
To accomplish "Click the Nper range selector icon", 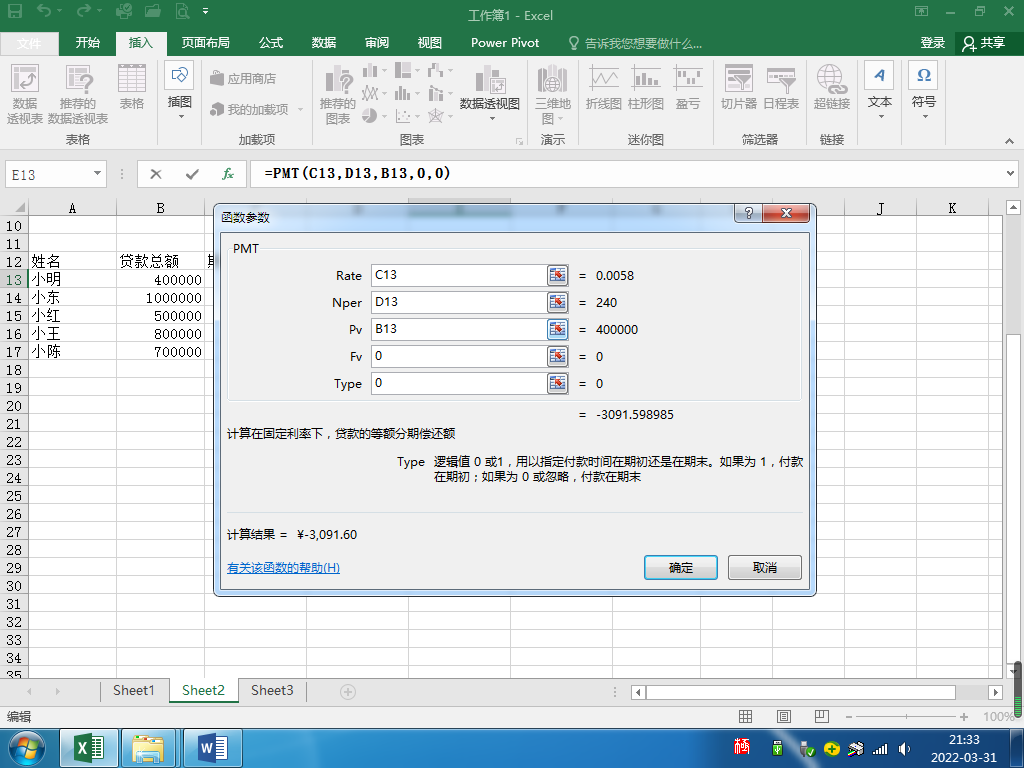I will click(x=557, y=302).
